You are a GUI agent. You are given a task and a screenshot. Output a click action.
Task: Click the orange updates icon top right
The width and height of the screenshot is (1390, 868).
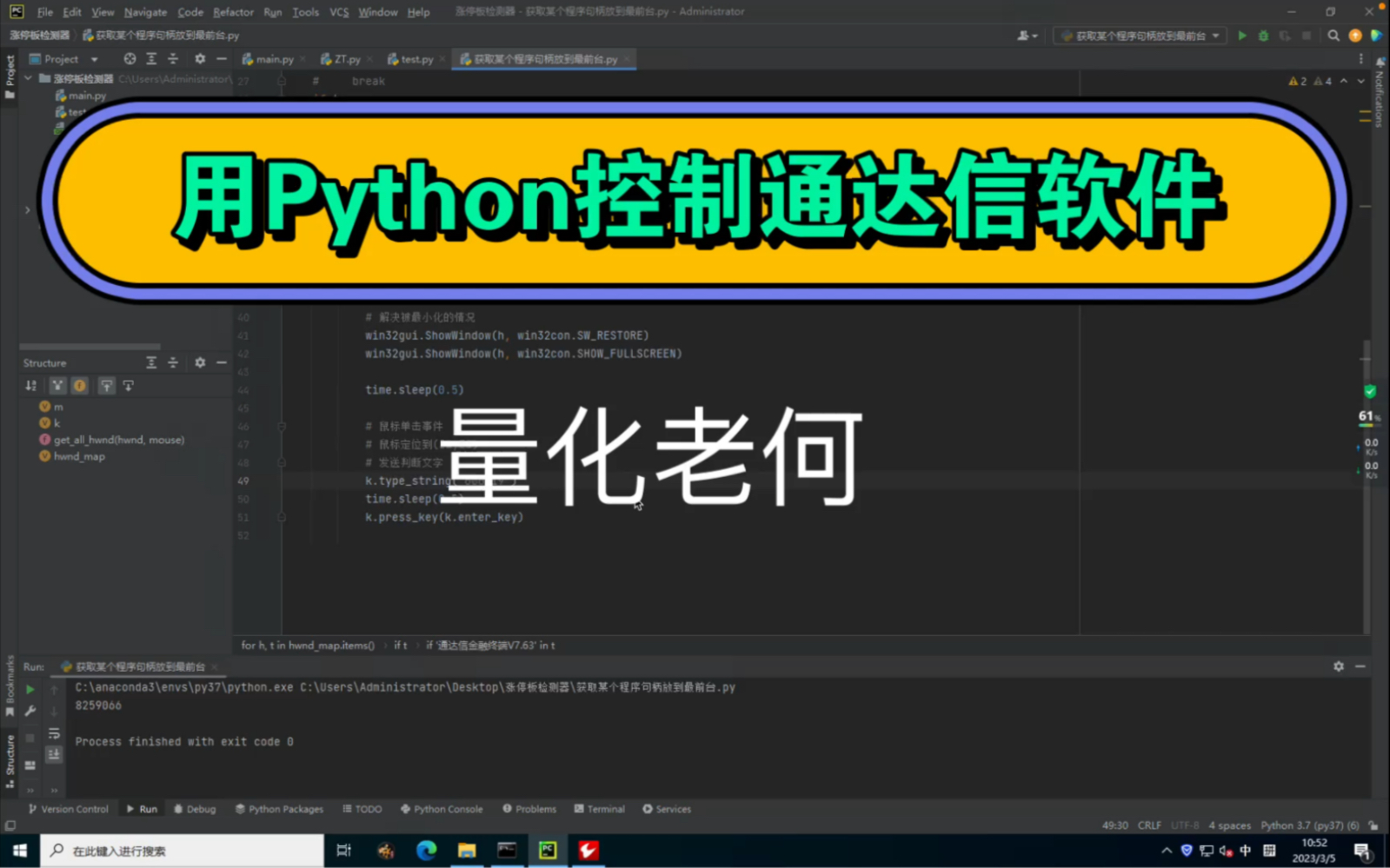pos(1355,36)
